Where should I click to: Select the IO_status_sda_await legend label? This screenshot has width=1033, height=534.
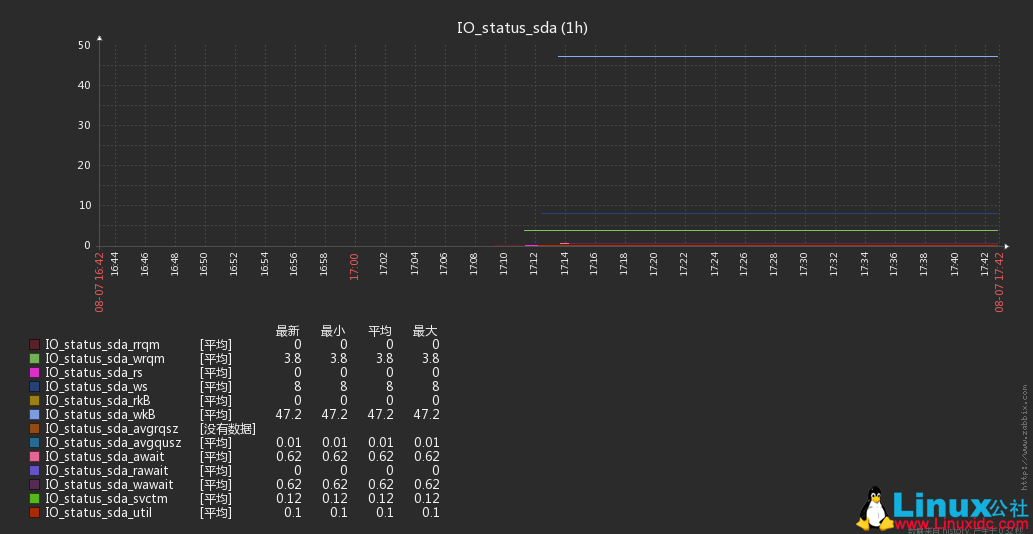(x=105, y=456)
